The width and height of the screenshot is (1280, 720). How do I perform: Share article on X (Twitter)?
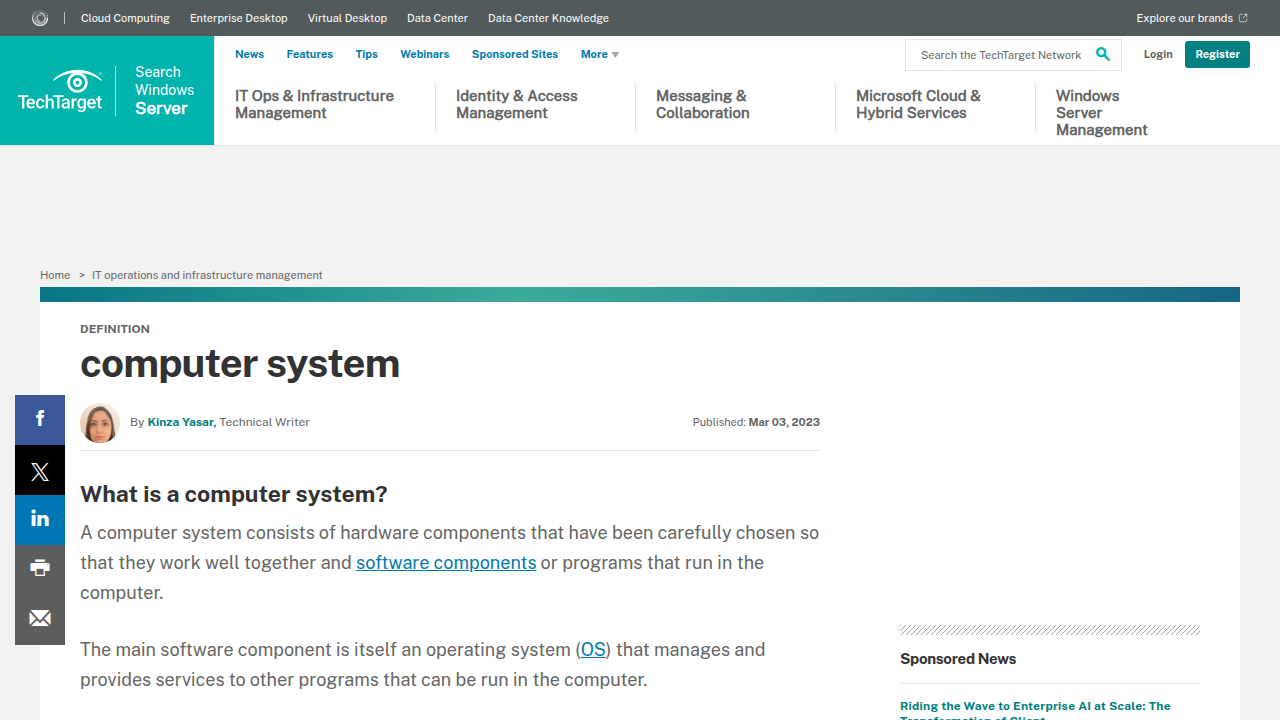(40, 471)
